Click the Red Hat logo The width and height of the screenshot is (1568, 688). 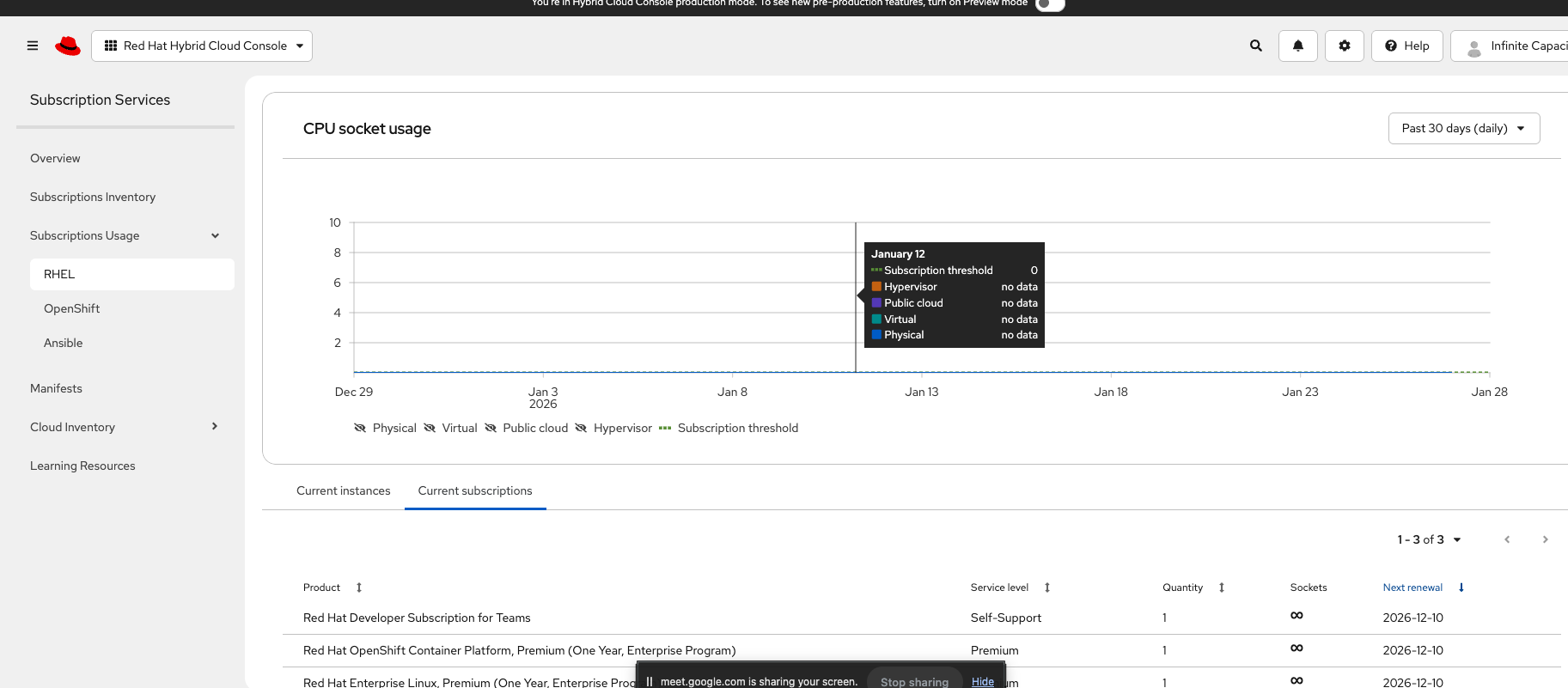click(x=68, y=46)
